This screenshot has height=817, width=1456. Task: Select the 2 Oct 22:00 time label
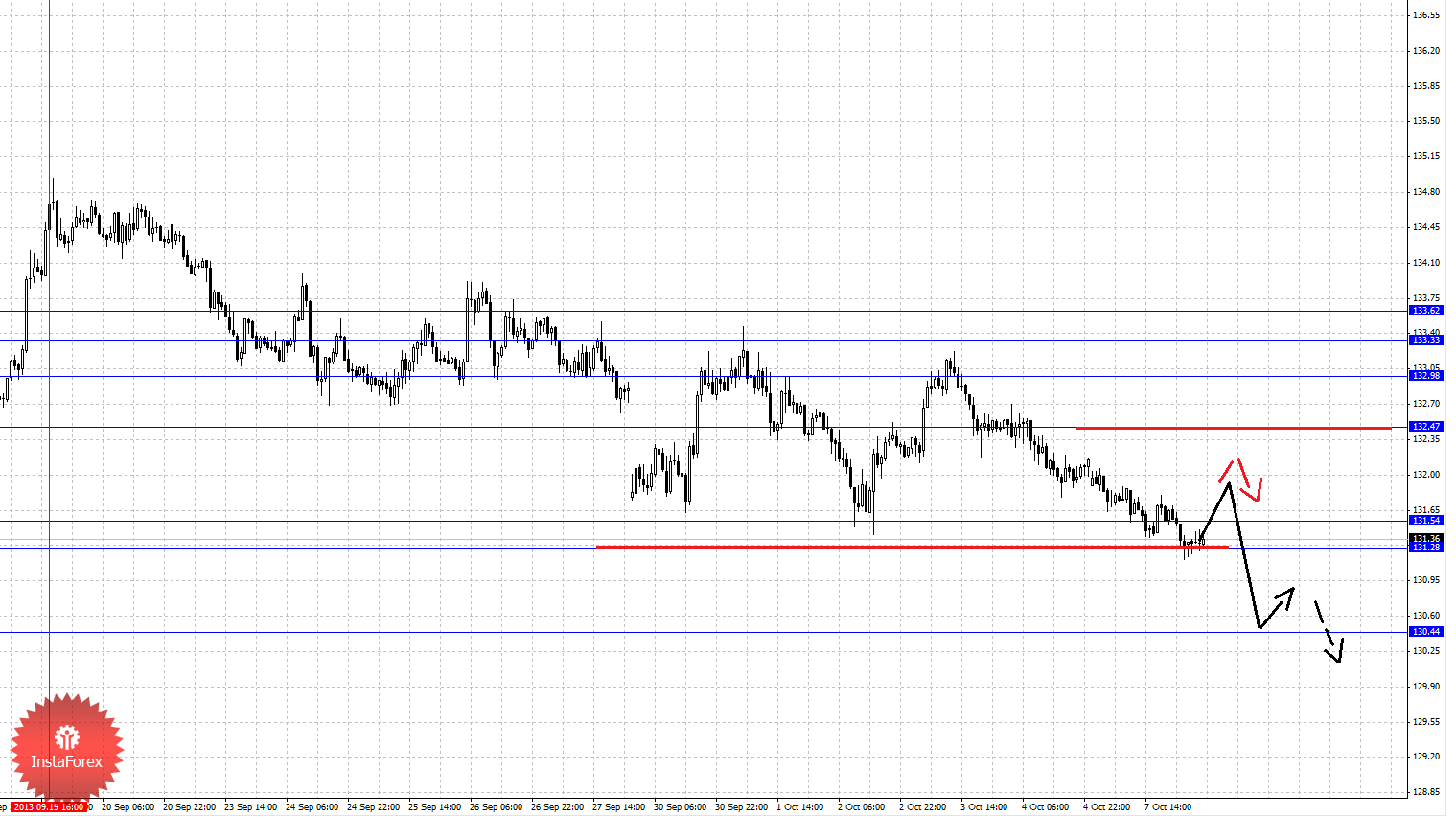pyautogui.click(x=923, y=807)
